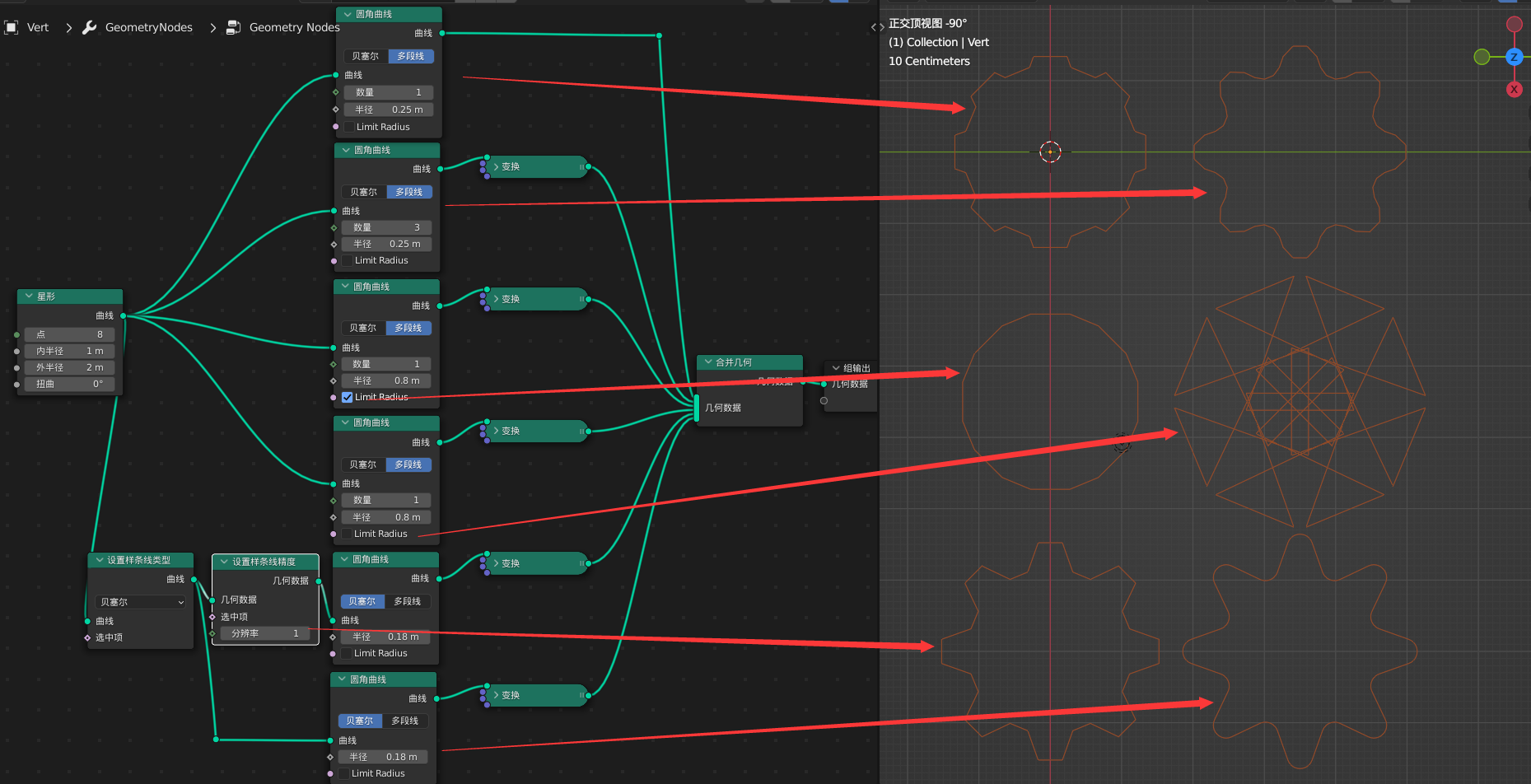Click the GeometryNodes modifier breadcrumb
This screenshot has height=784, width=1531.
pyautogui.click(x=149, y=27)
